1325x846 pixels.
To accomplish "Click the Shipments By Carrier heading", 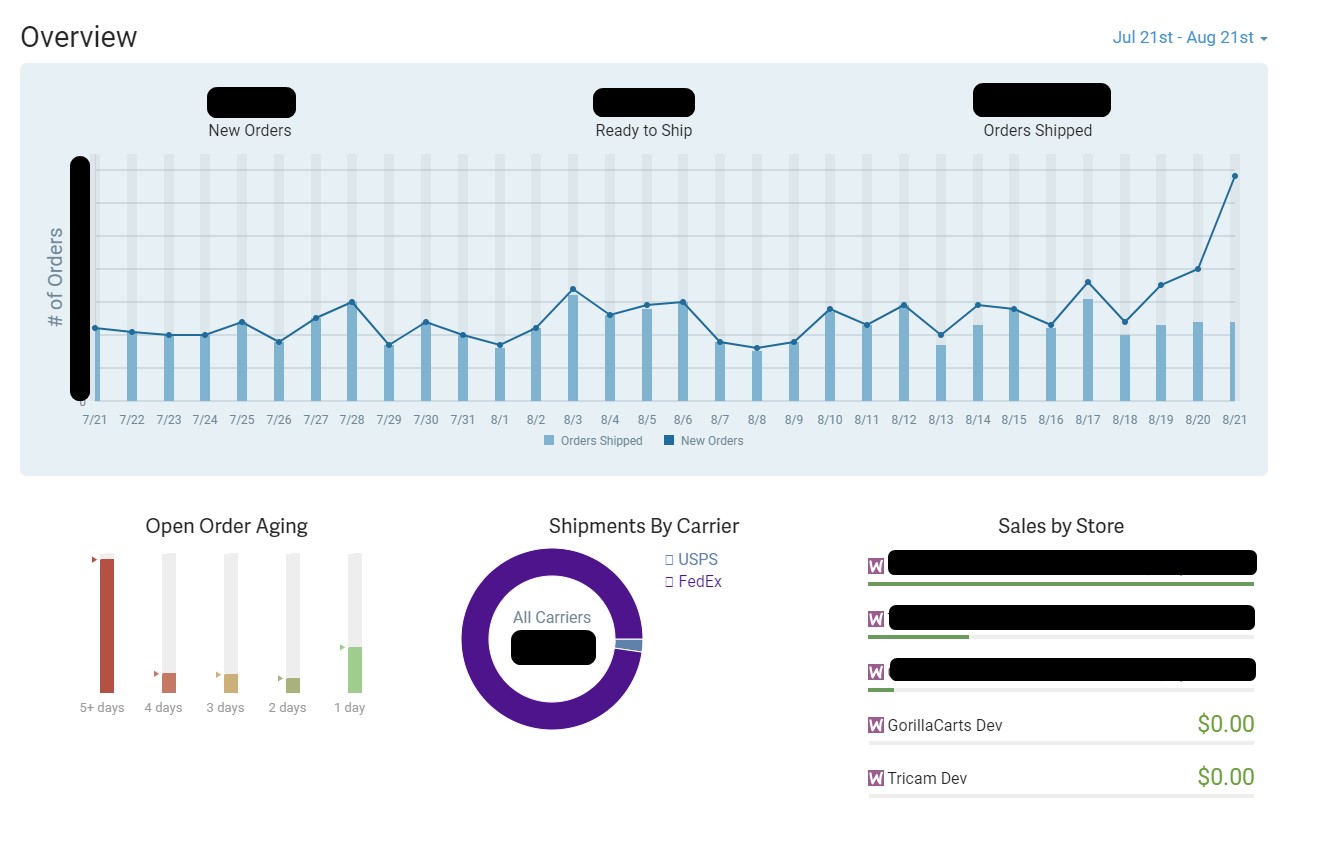I will click(644, 526).
